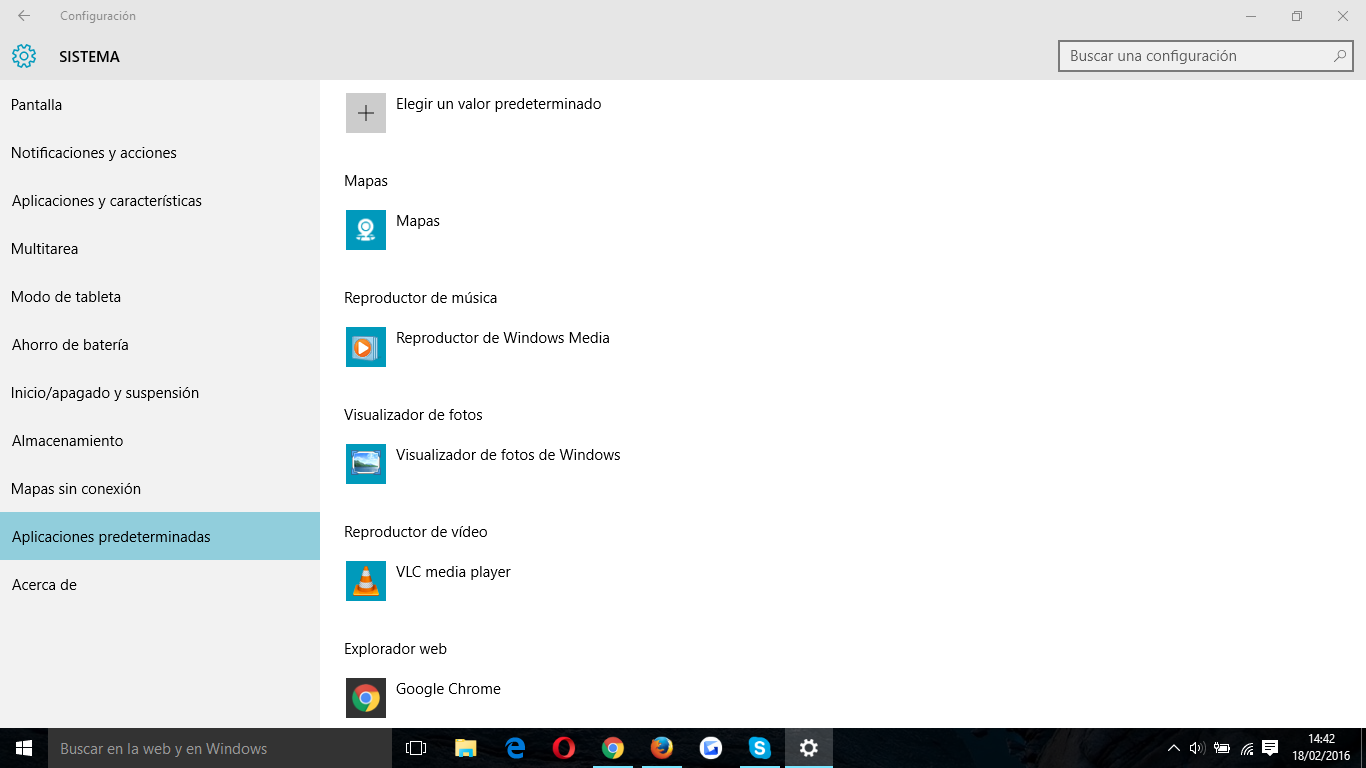Click the 'Reproductor de música' heading
The image size is (1366, 768).
(420, 298)
